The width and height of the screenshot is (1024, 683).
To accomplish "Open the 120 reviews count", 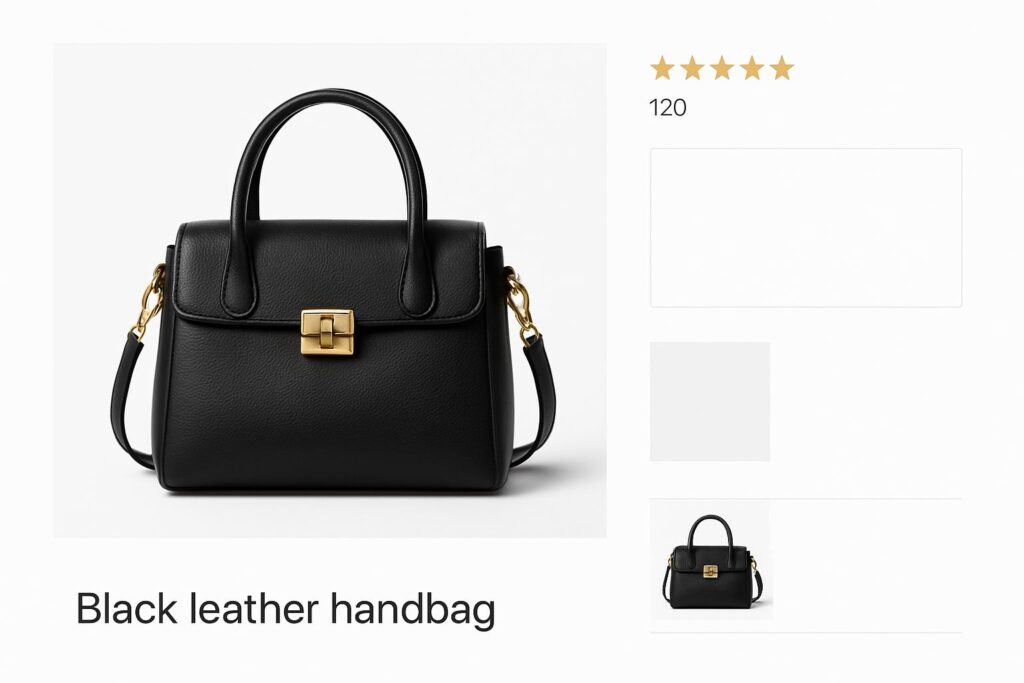I will click(x=667, y=108).
